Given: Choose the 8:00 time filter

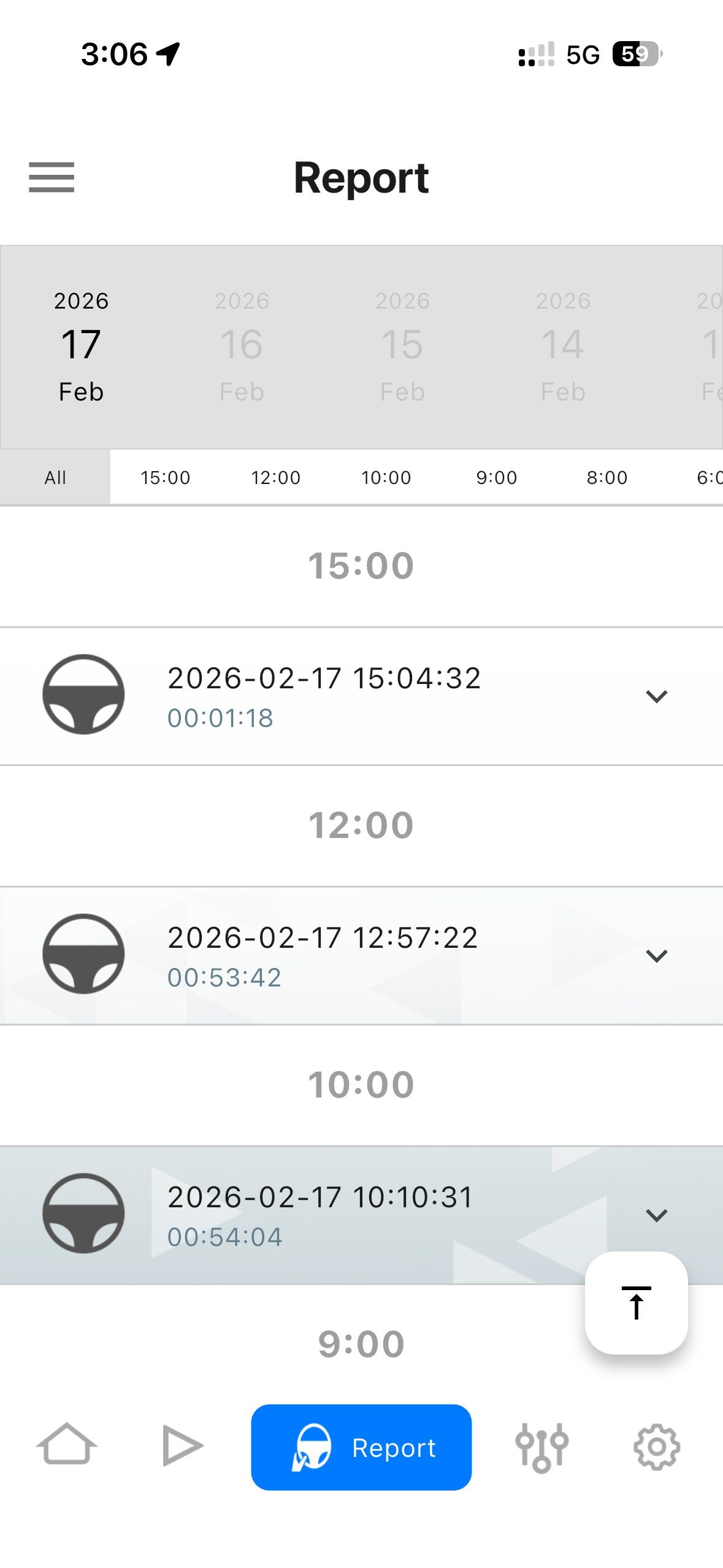Looking at the screenshot, I should coord(607,477).
